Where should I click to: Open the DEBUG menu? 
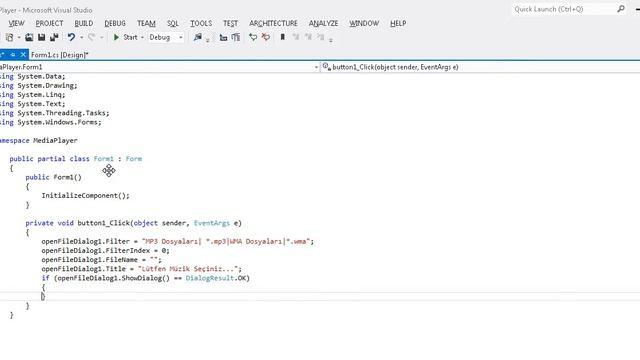pyautogui.click(x=115, y=24)
